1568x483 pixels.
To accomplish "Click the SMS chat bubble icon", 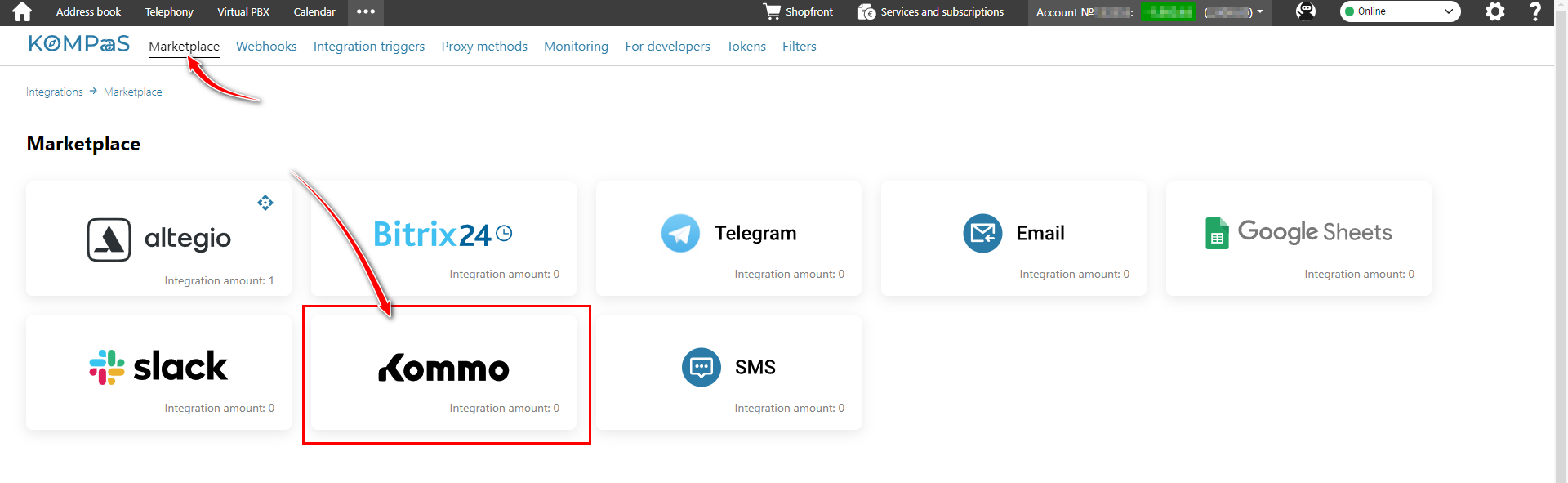I will tap(702, 367).
